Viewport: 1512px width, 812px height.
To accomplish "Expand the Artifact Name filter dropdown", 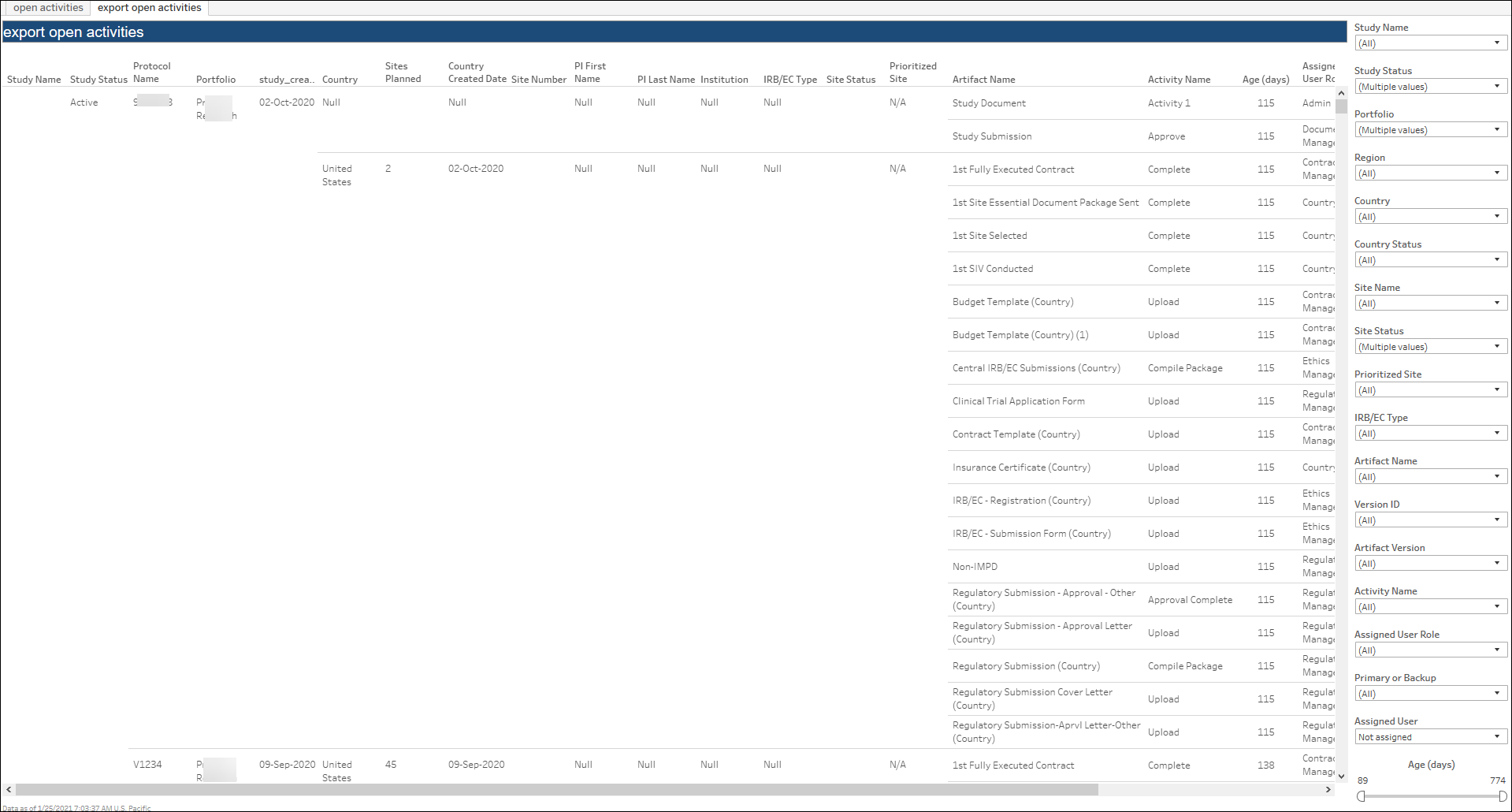I will [x=1431, y=477].
